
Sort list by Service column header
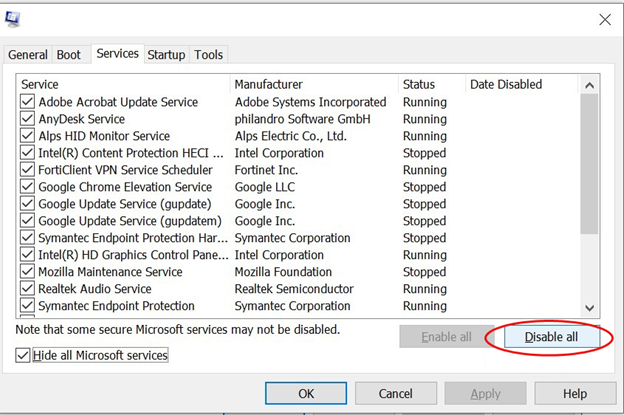[x=124, y=84]
